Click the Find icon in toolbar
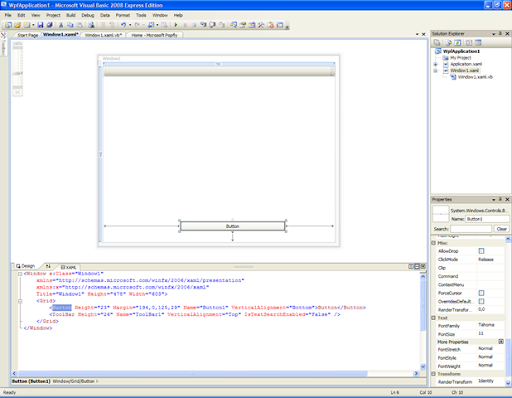 (91, 25)
